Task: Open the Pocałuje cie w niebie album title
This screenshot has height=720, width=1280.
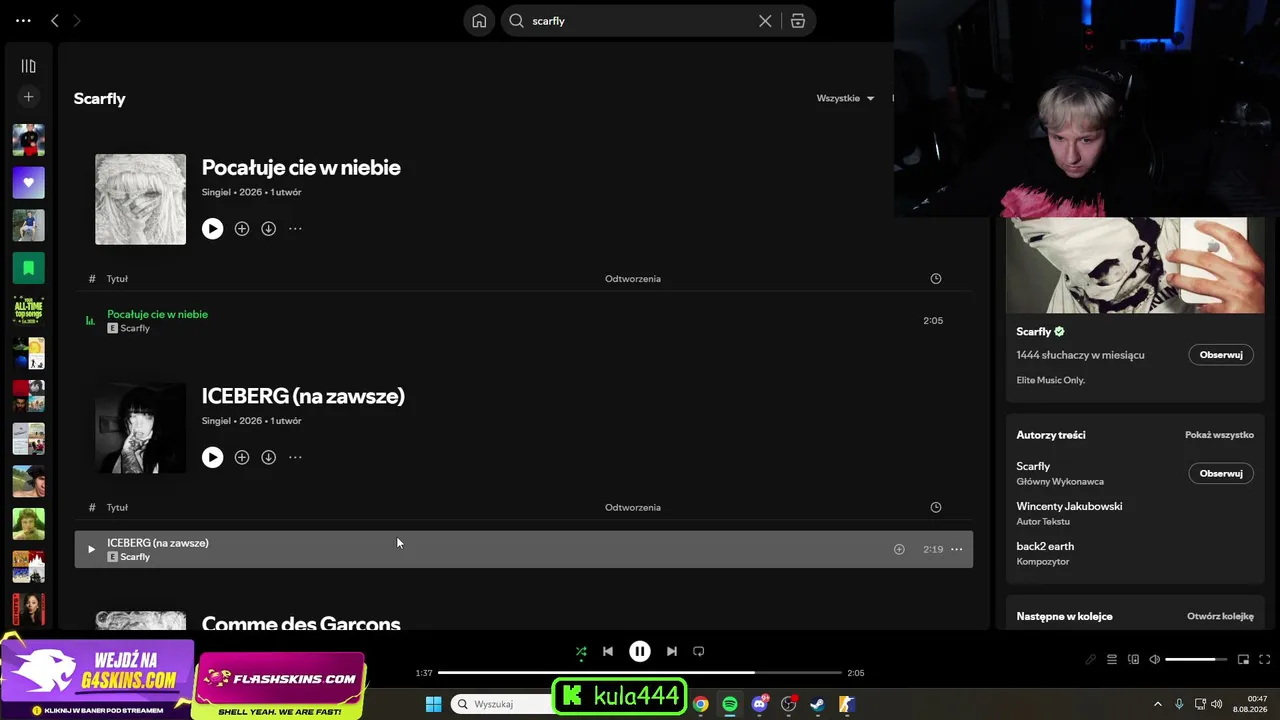Action: [301, 167]
